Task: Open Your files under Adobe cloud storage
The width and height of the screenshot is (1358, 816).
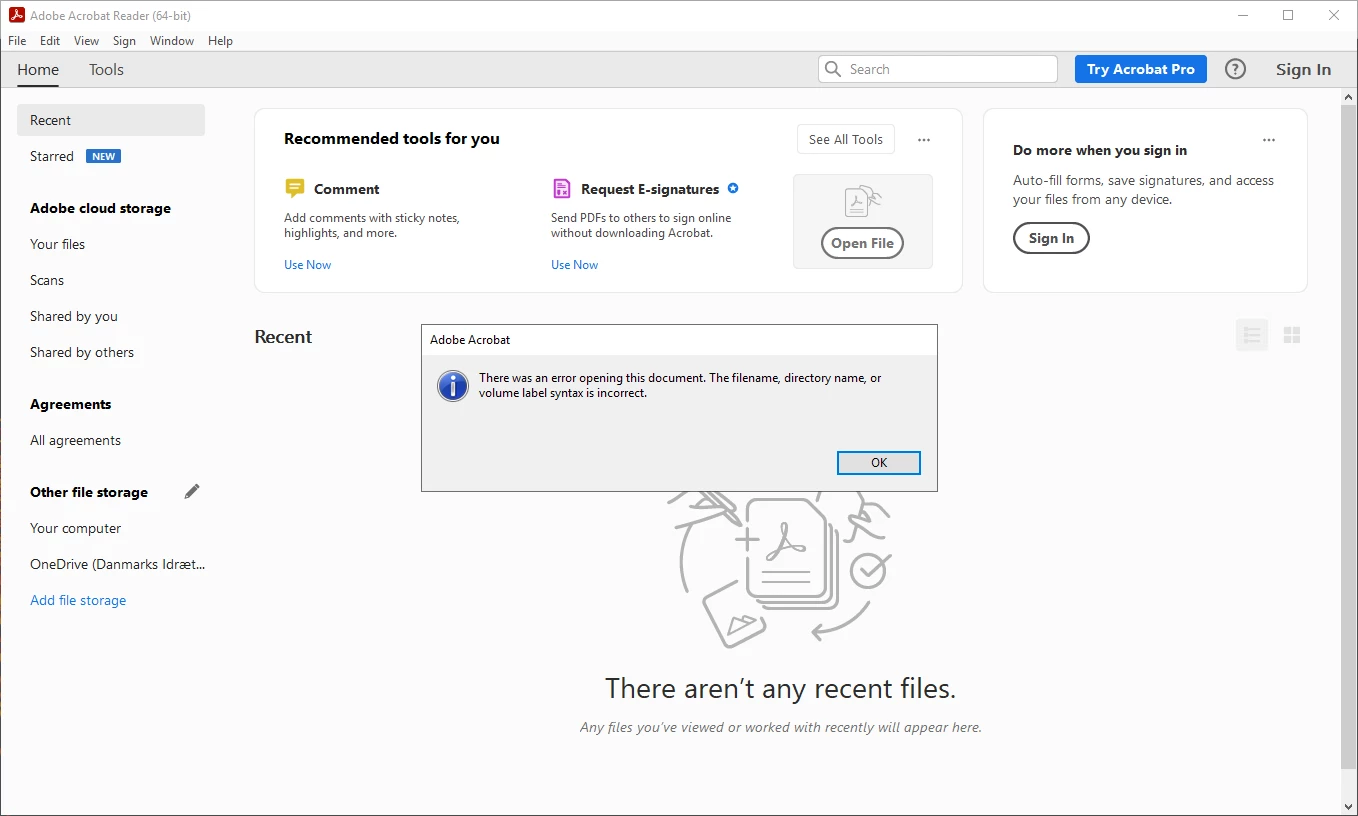Action: pos(57,244)
